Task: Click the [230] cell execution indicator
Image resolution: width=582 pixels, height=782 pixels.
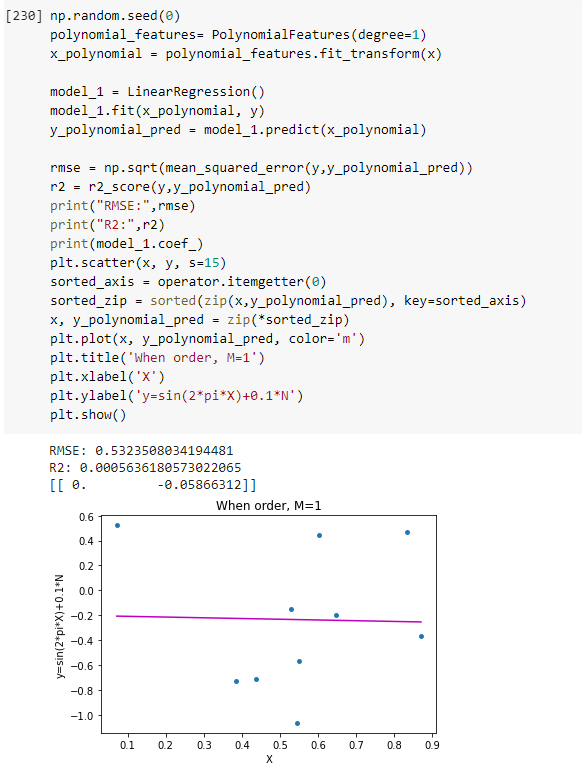Action: pyautogui.click(x=24, y=16)
